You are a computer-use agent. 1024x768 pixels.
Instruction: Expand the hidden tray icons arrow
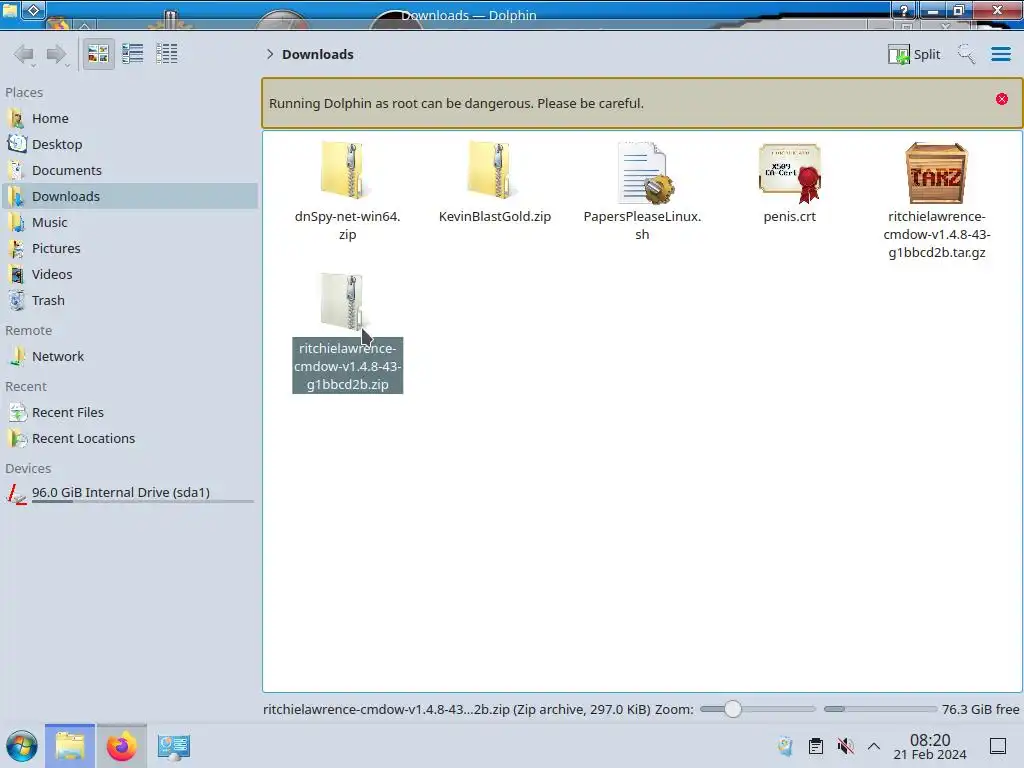click(874, 746)
